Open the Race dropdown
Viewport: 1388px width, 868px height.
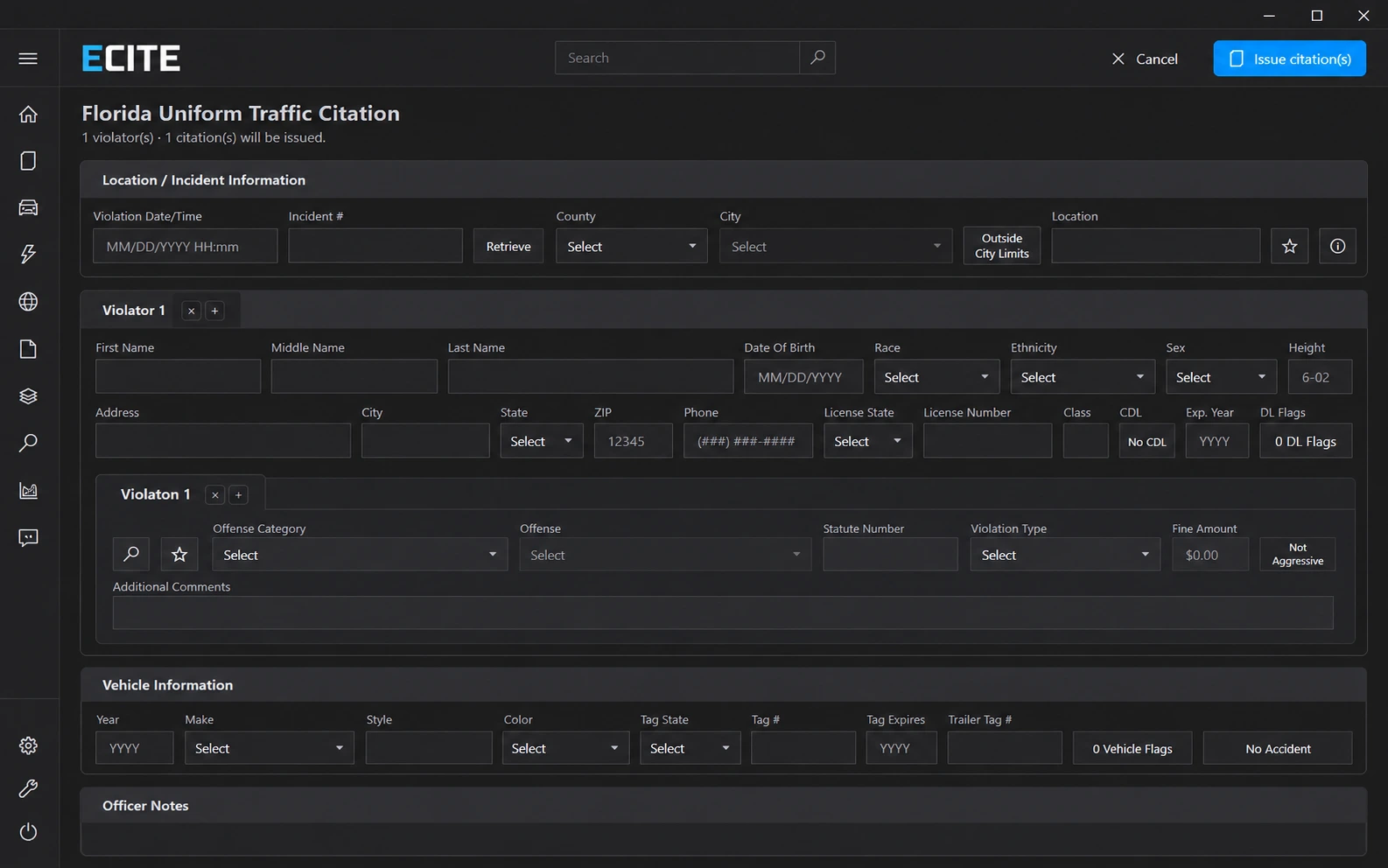click(936, 377)
